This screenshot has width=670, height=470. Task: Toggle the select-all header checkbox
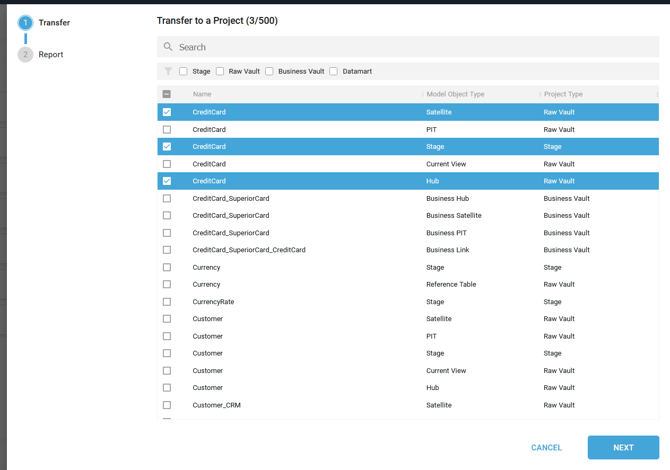coord(167,94)
